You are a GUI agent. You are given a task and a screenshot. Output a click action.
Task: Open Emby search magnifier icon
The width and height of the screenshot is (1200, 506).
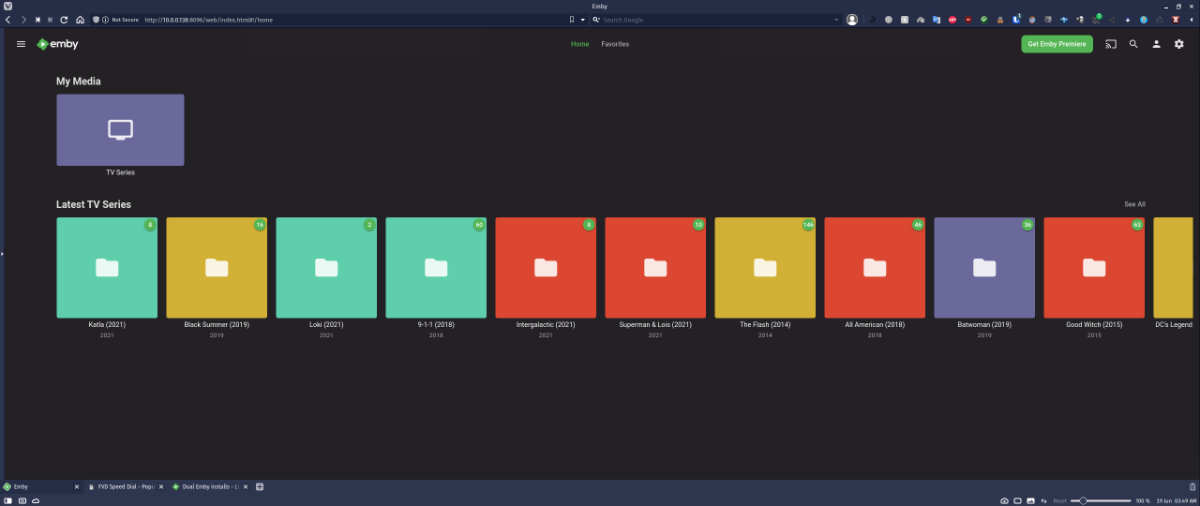(1134, 44)
